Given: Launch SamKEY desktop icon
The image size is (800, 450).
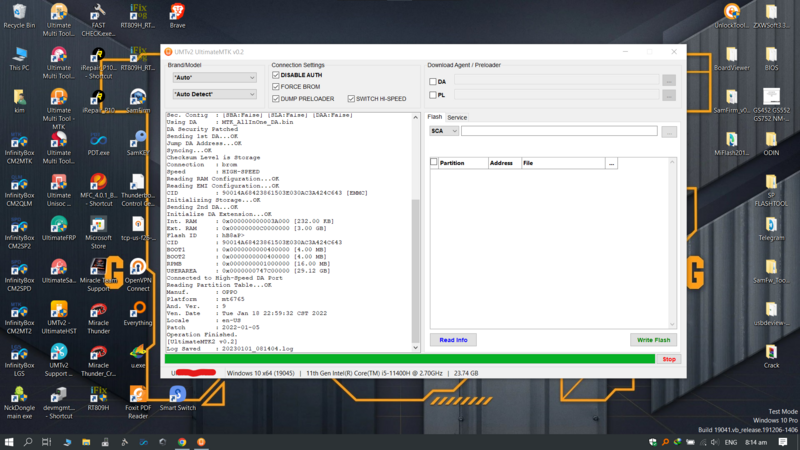Looking at the screenshot, I should [138, 143].
